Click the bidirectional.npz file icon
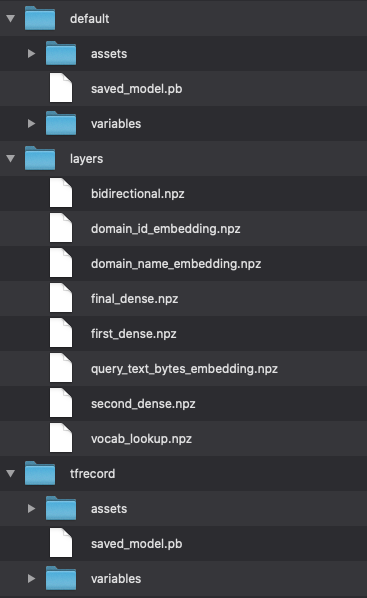Screen dimensions: 367x598 [61, 193]
